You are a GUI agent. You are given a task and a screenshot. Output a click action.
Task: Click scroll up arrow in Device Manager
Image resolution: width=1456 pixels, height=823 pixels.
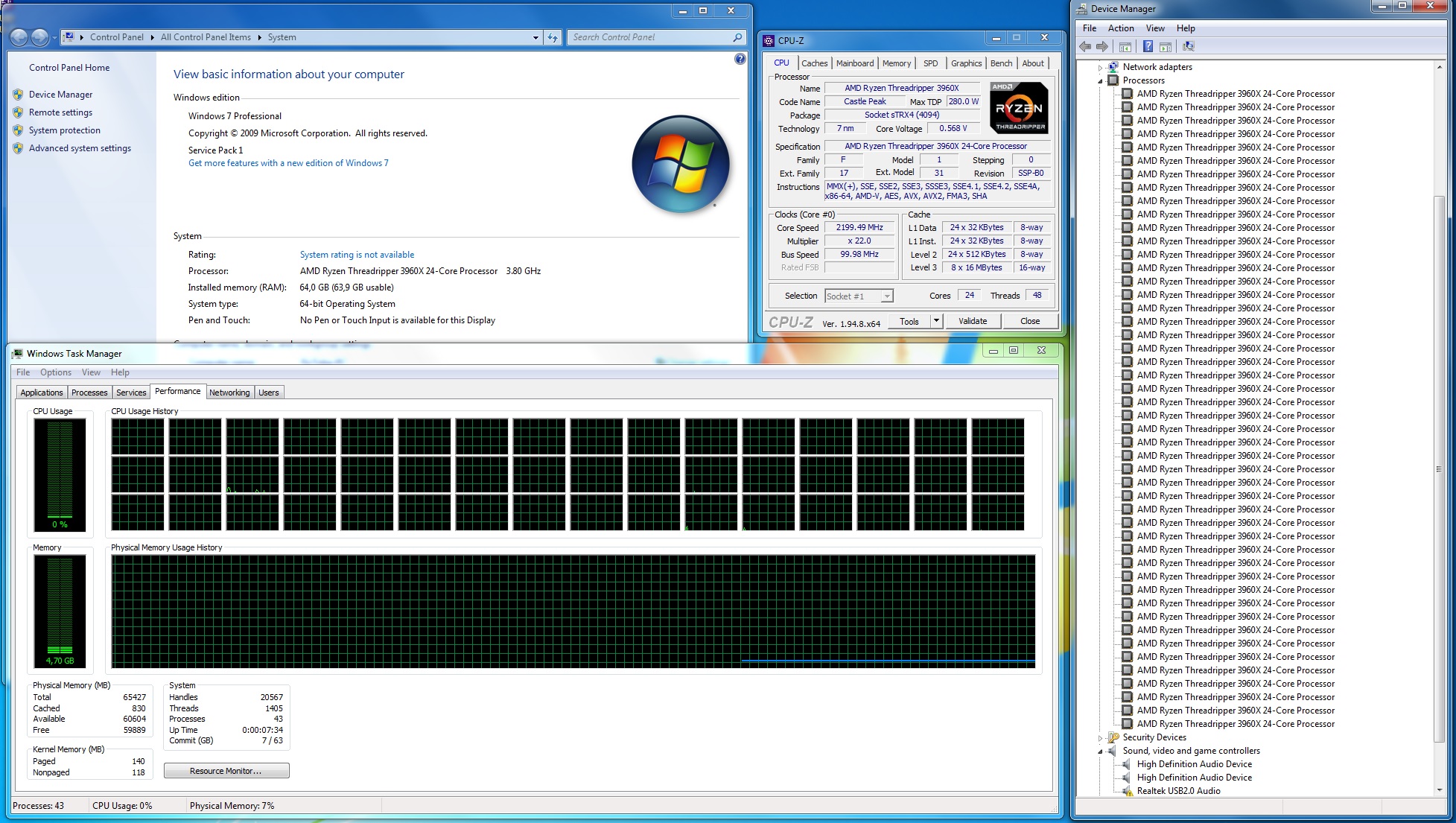coord(1439,67)
